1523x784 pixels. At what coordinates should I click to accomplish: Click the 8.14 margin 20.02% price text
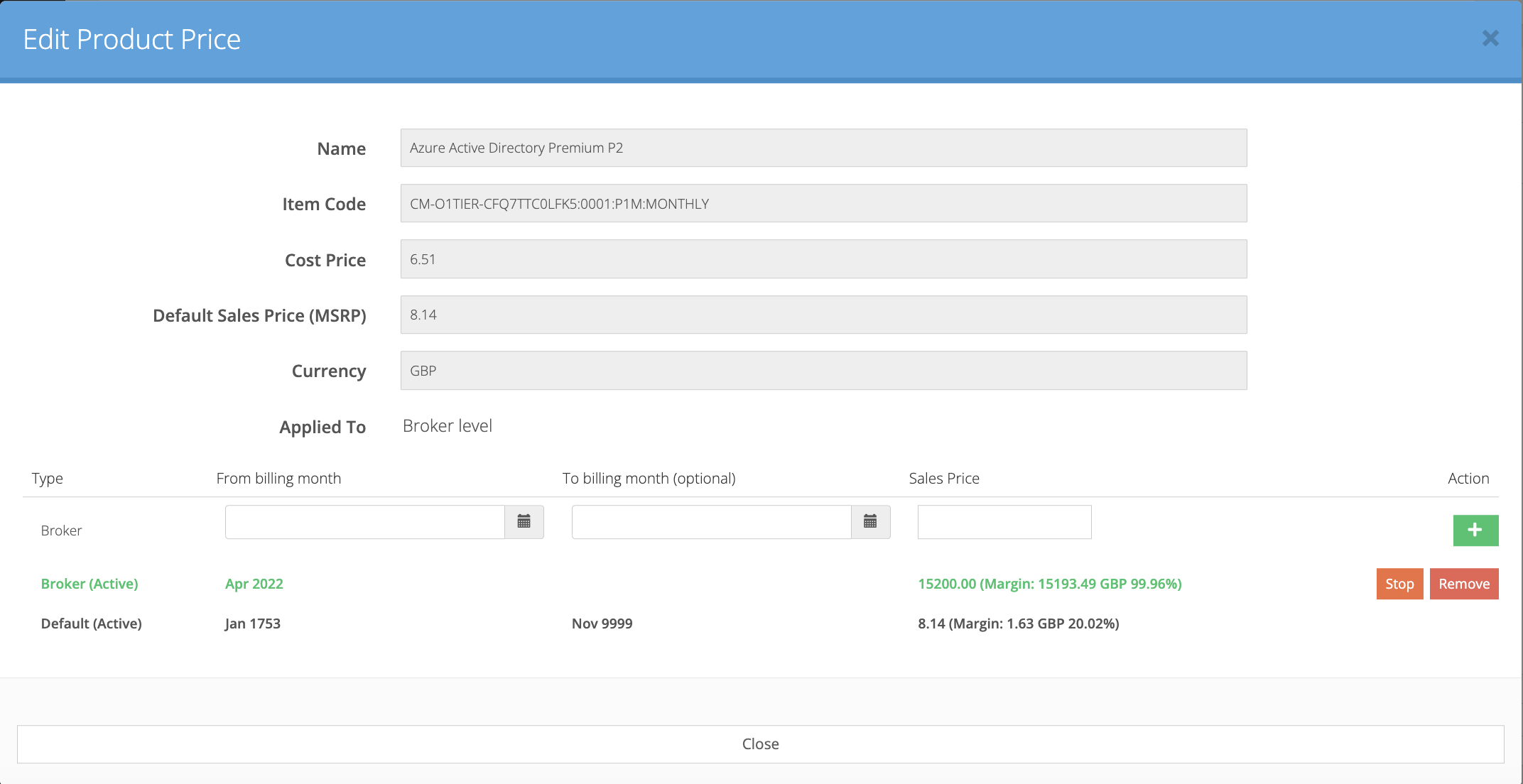pos(1019,624)
